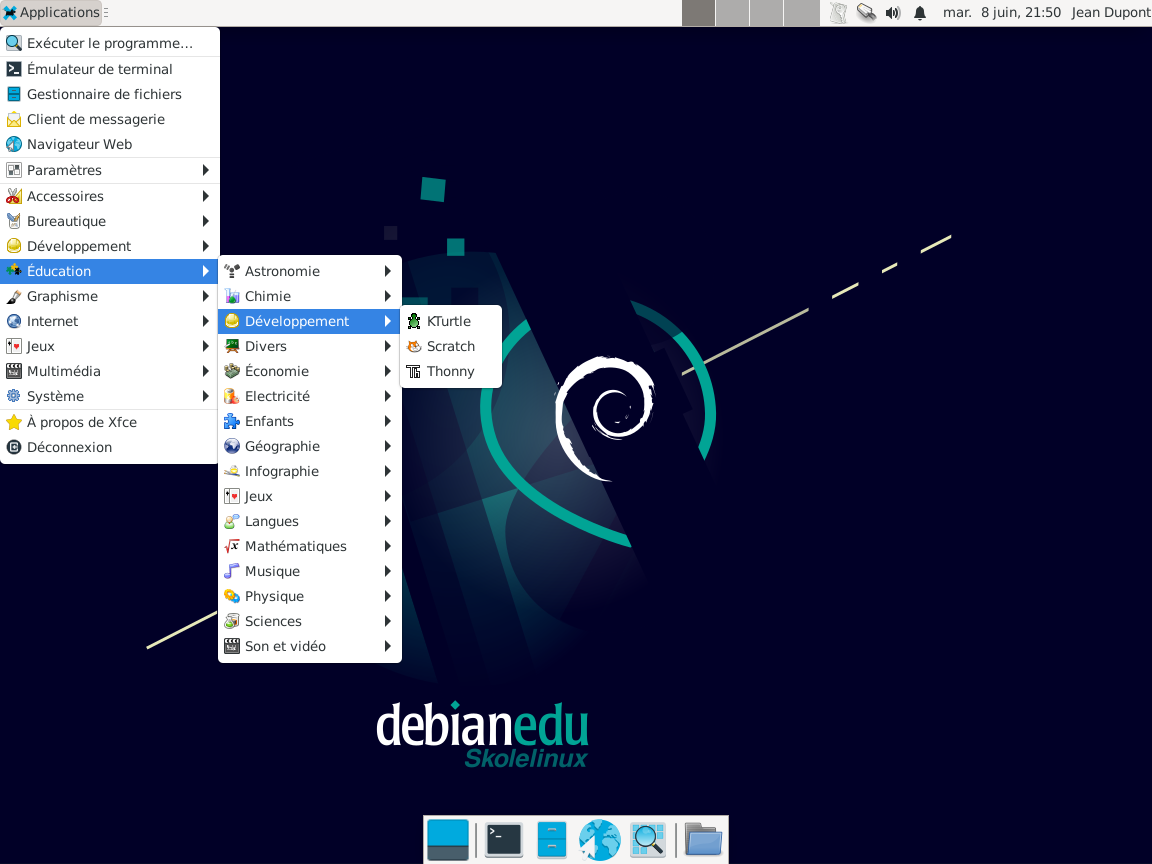This screenshot has height=864, width=1152.
Task: Click the notification bell in the panel
Action: click(x=918, y=13)
